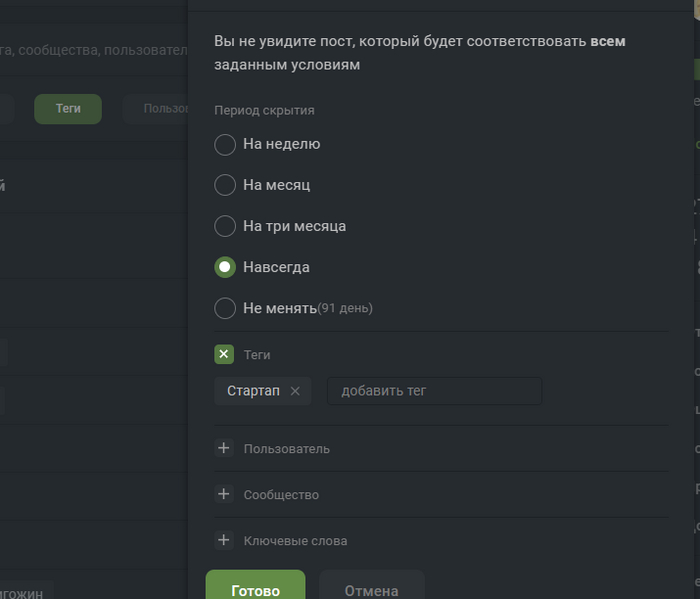Pick the На три месяца period
This screenshot has width=700, height=599.
pyautogui.click(x=225, y=226)
